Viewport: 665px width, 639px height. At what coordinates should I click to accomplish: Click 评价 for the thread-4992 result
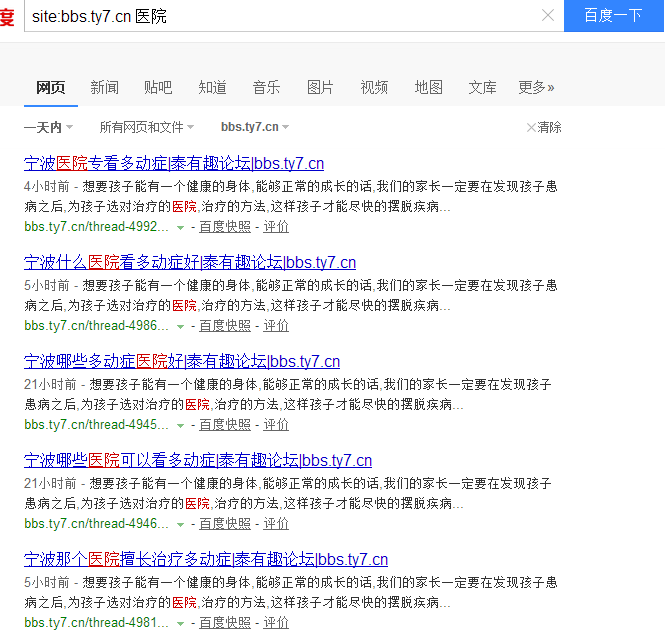(x=276, y=227)
